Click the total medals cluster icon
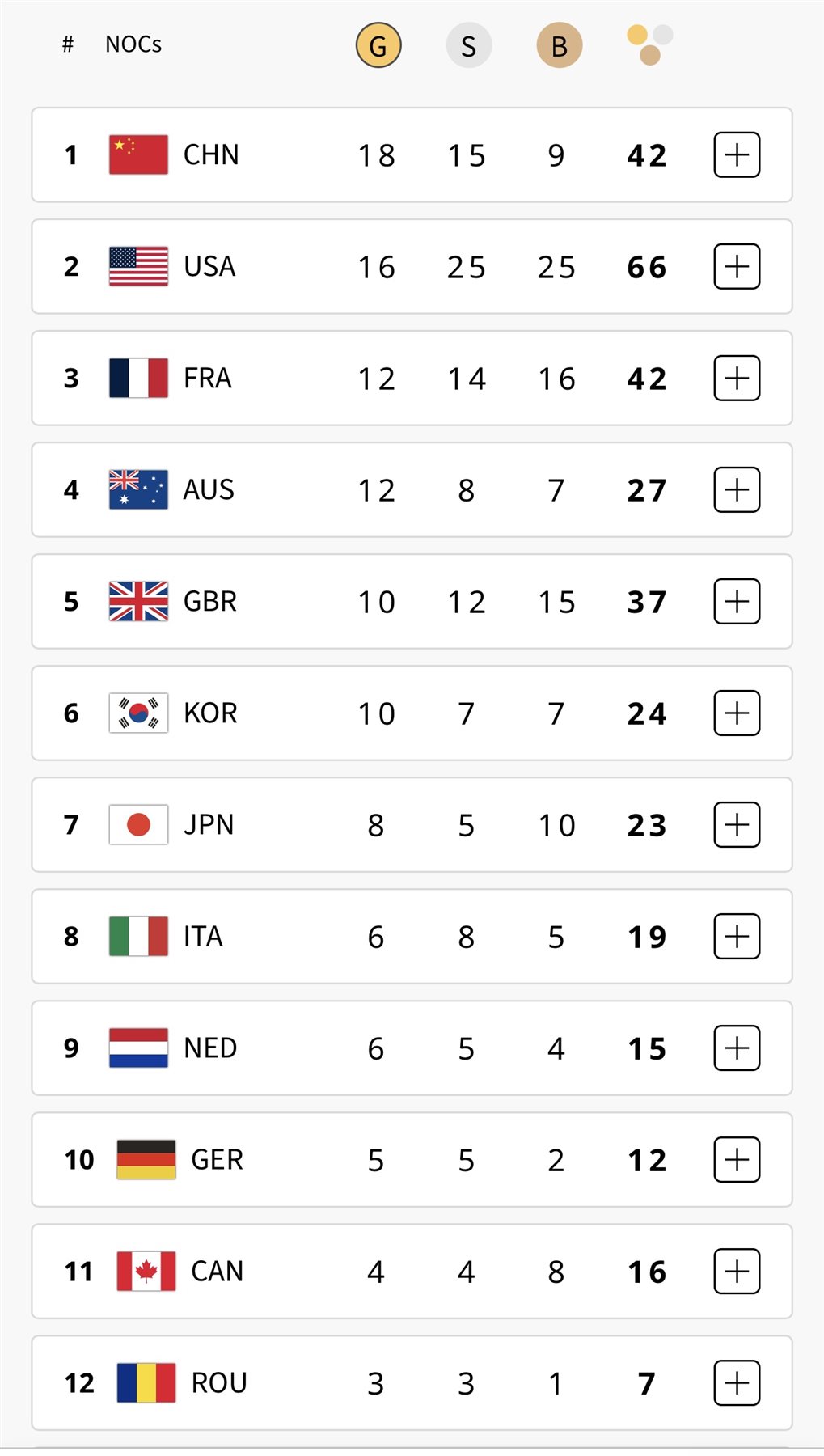Image resolution: width=824 pixels, height=1456 pixels. click(x=649, y=44)
